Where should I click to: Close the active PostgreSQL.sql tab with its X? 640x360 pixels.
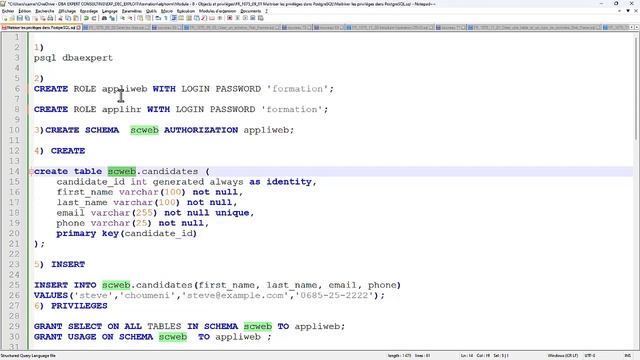79,27
